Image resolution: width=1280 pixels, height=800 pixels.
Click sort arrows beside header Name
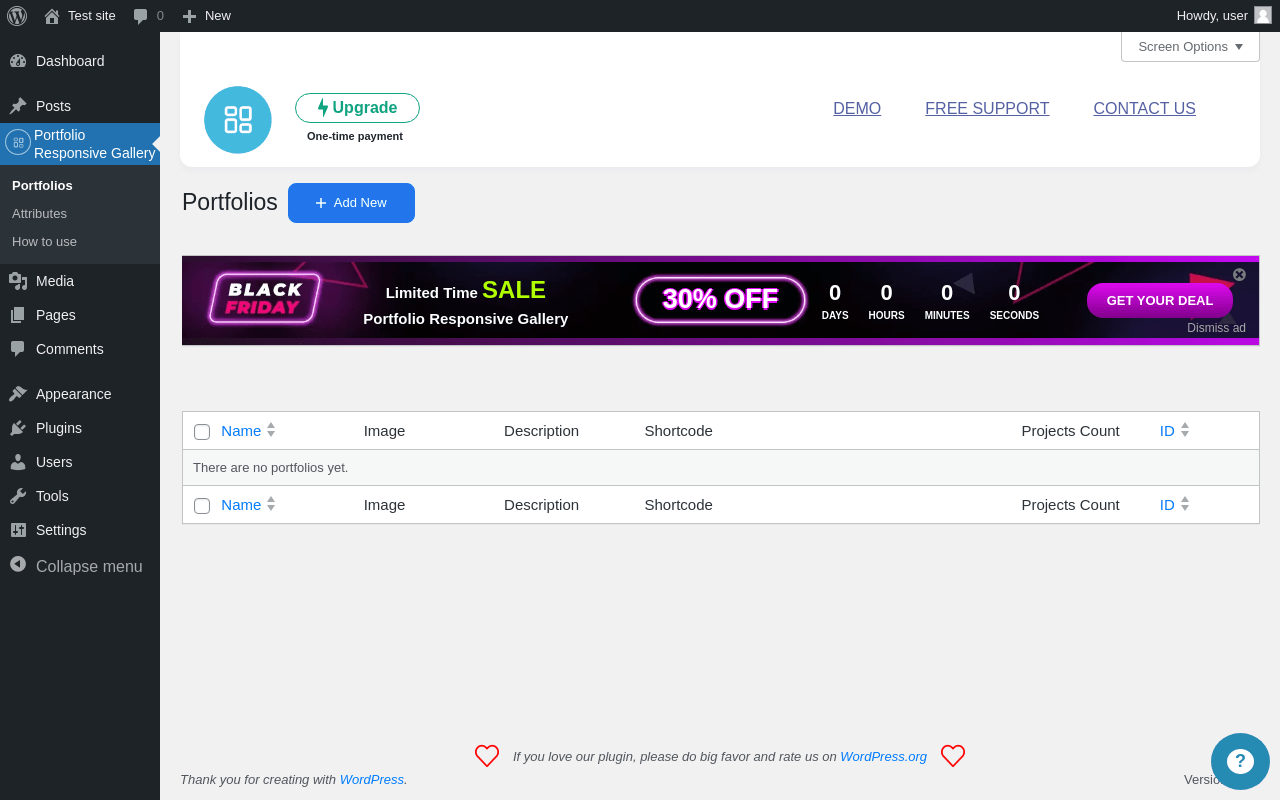pyautogui.click(x=271, y=430)
